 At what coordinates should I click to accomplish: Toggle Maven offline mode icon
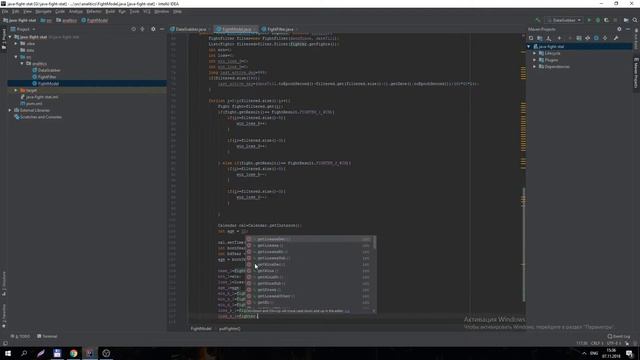point(587,38)
